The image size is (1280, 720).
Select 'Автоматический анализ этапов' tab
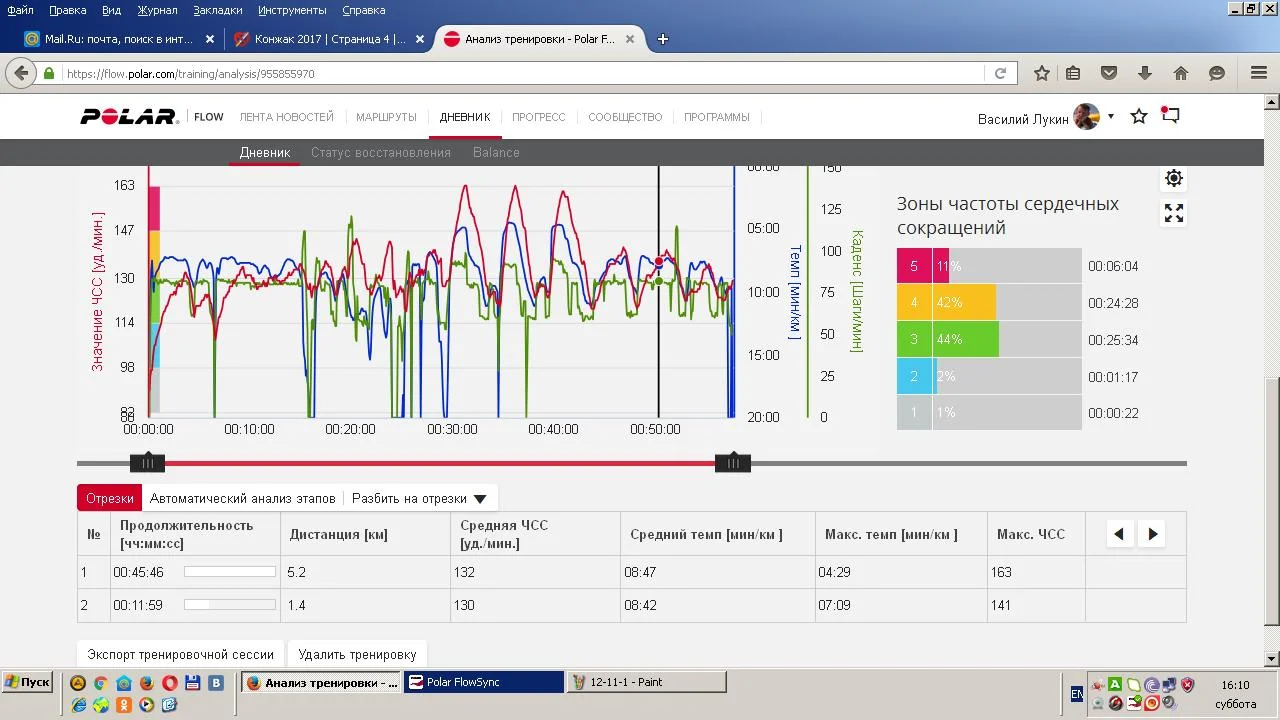243,498
